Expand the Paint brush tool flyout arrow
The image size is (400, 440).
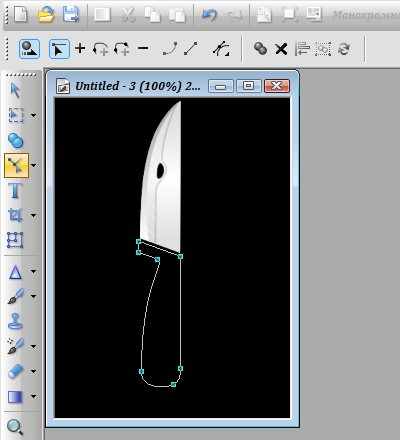(34, 296)
